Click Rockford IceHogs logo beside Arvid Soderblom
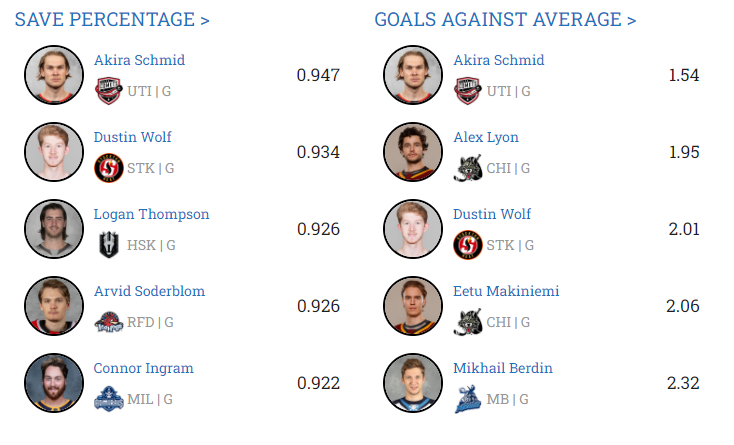This screenshot has height=445, width=734. [108, 322]
